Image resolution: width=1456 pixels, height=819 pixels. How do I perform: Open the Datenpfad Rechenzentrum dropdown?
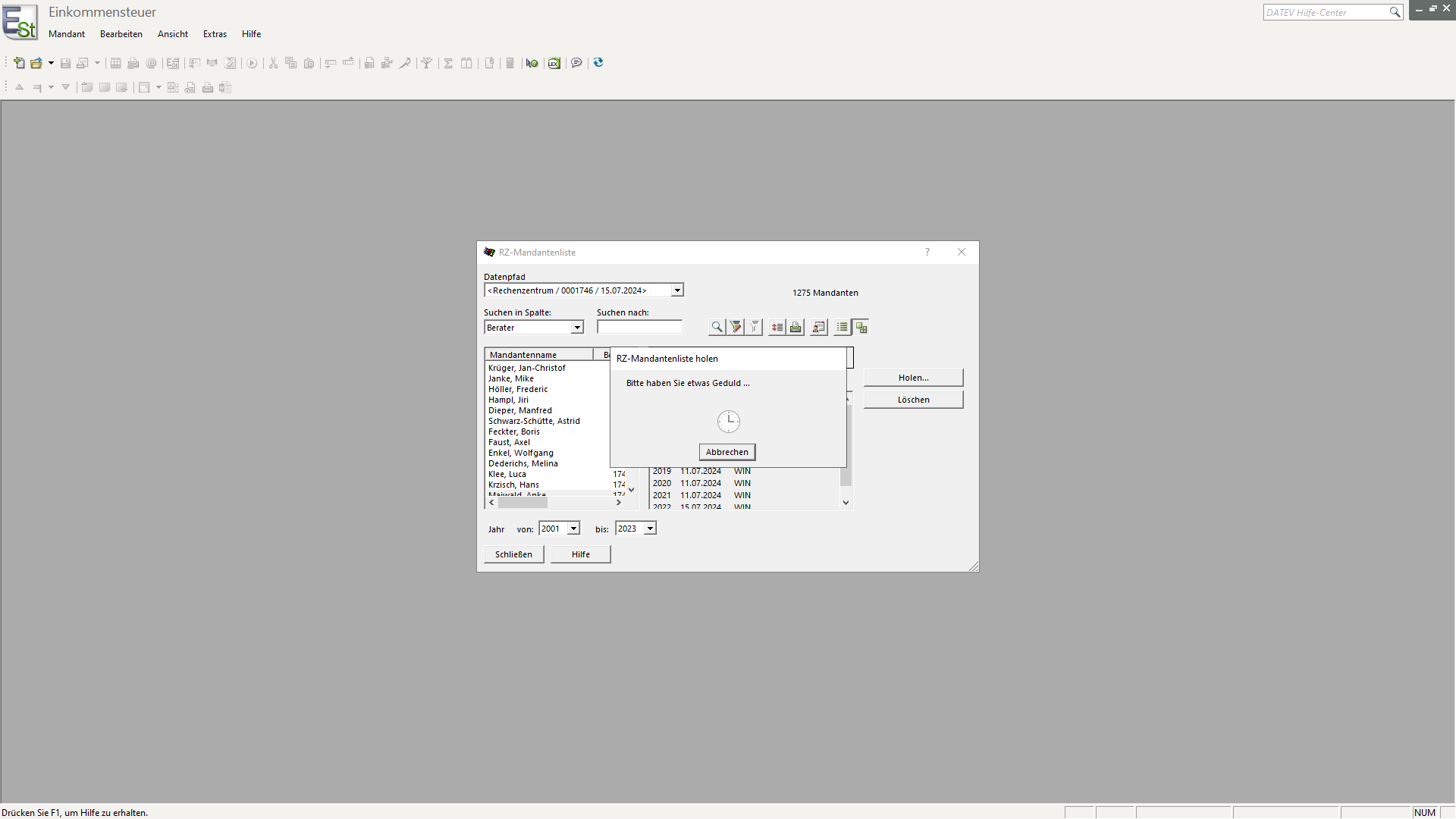677,290
